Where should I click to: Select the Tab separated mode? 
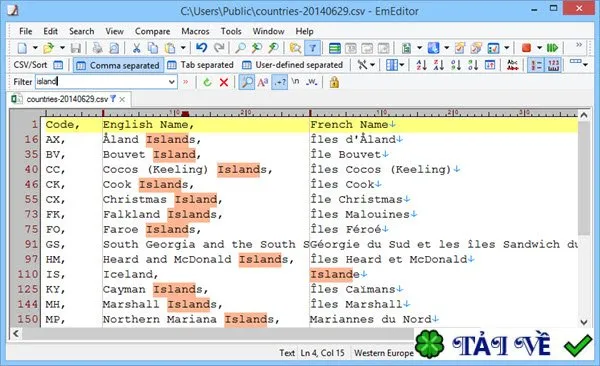(201, 65)
